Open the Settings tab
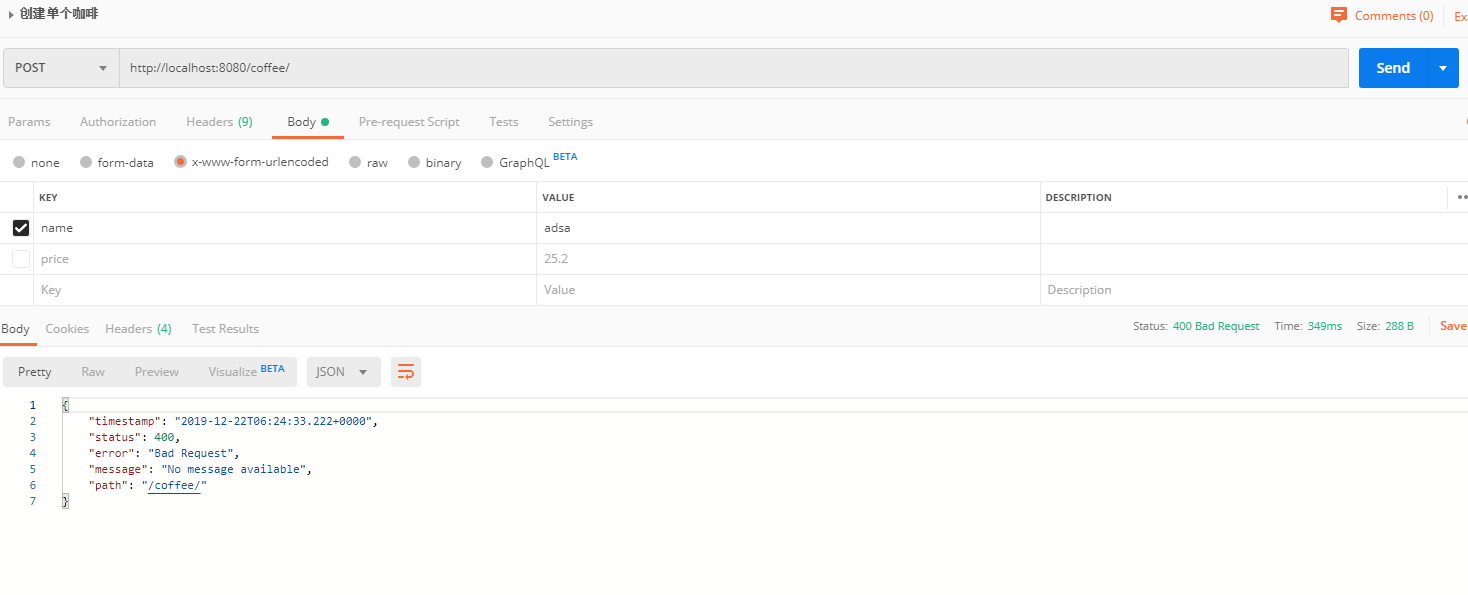This screenshot has width=1468, height=595. [x=570, y=122]
